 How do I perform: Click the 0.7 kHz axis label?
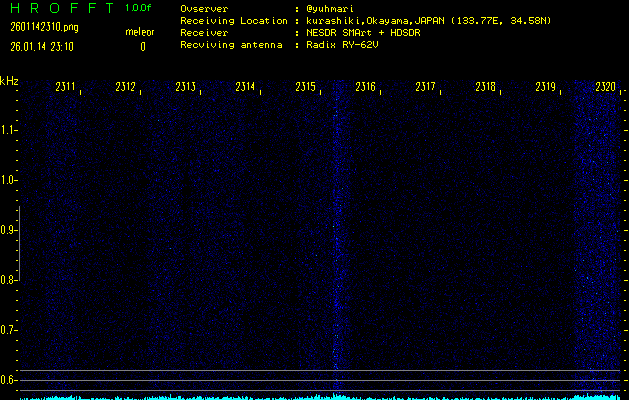tap(6, 330)
